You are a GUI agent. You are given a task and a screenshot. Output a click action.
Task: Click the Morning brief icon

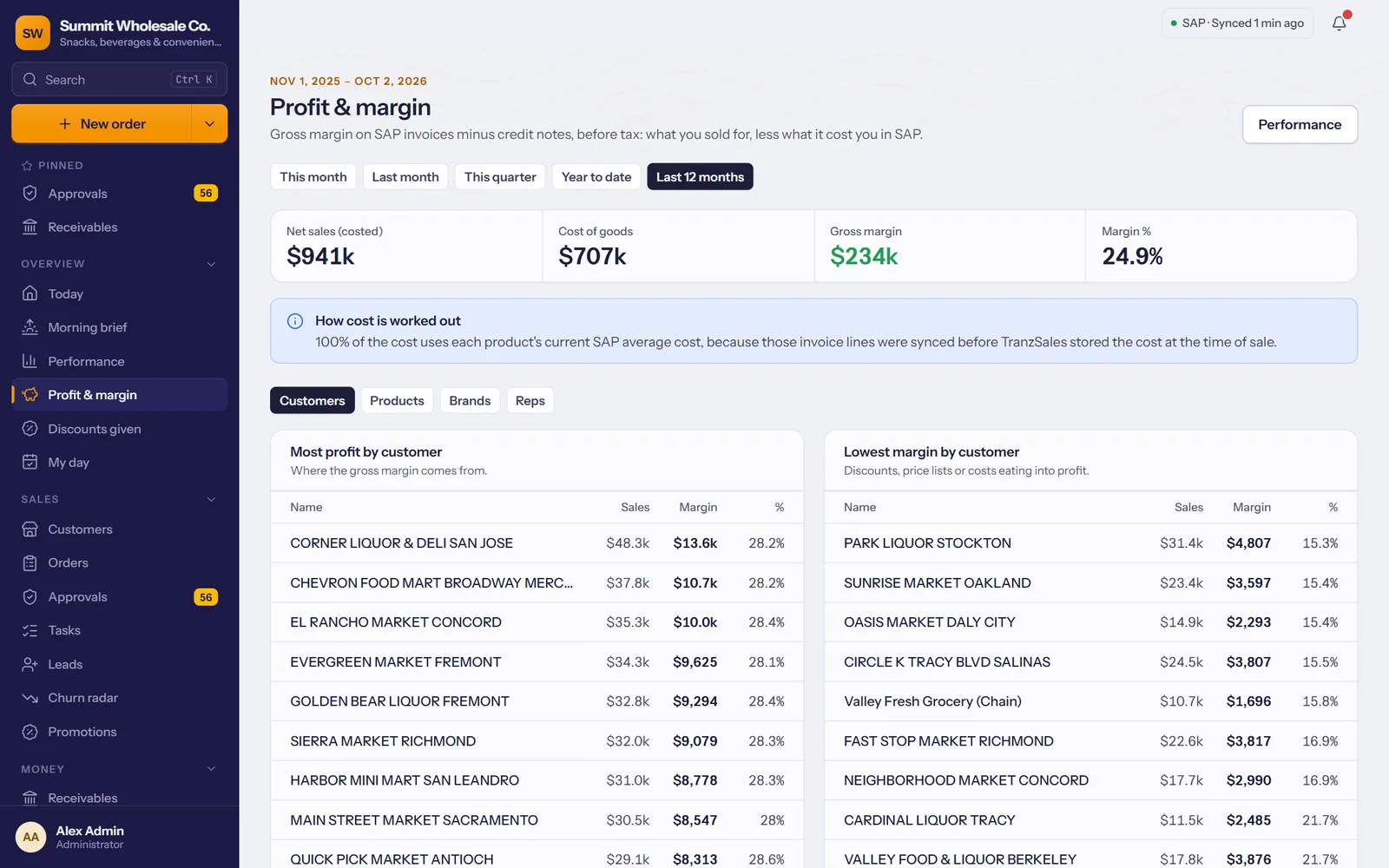click(x=30, y=327)
